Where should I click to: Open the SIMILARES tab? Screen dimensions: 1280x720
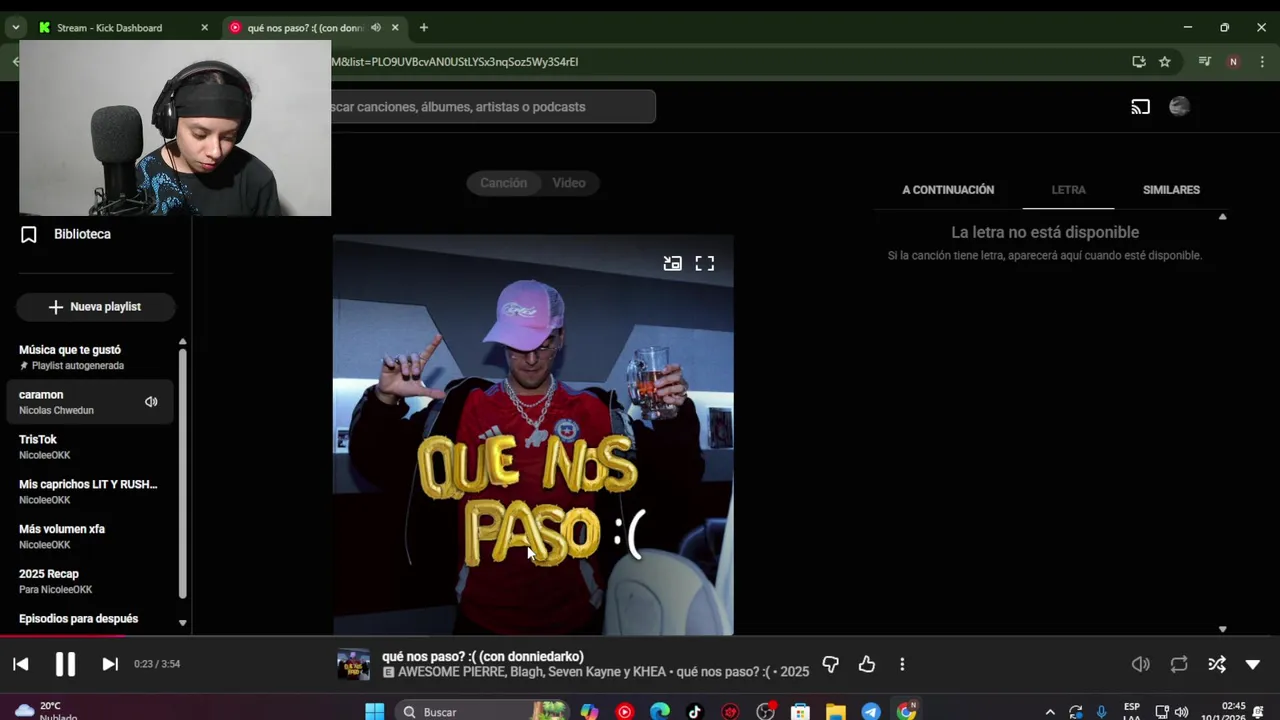coord(1171,190)
